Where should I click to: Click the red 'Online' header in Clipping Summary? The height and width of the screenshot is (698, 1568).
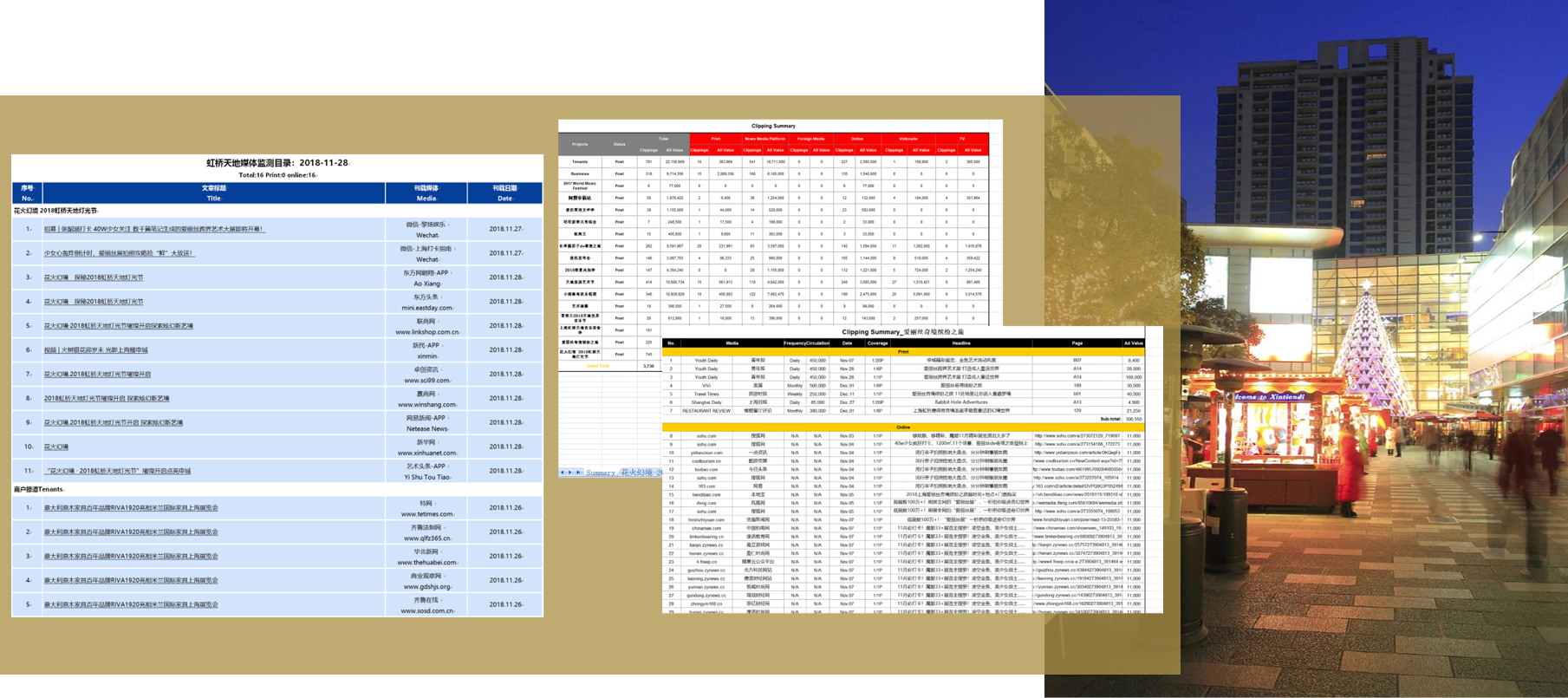click(x=857, y=139)
